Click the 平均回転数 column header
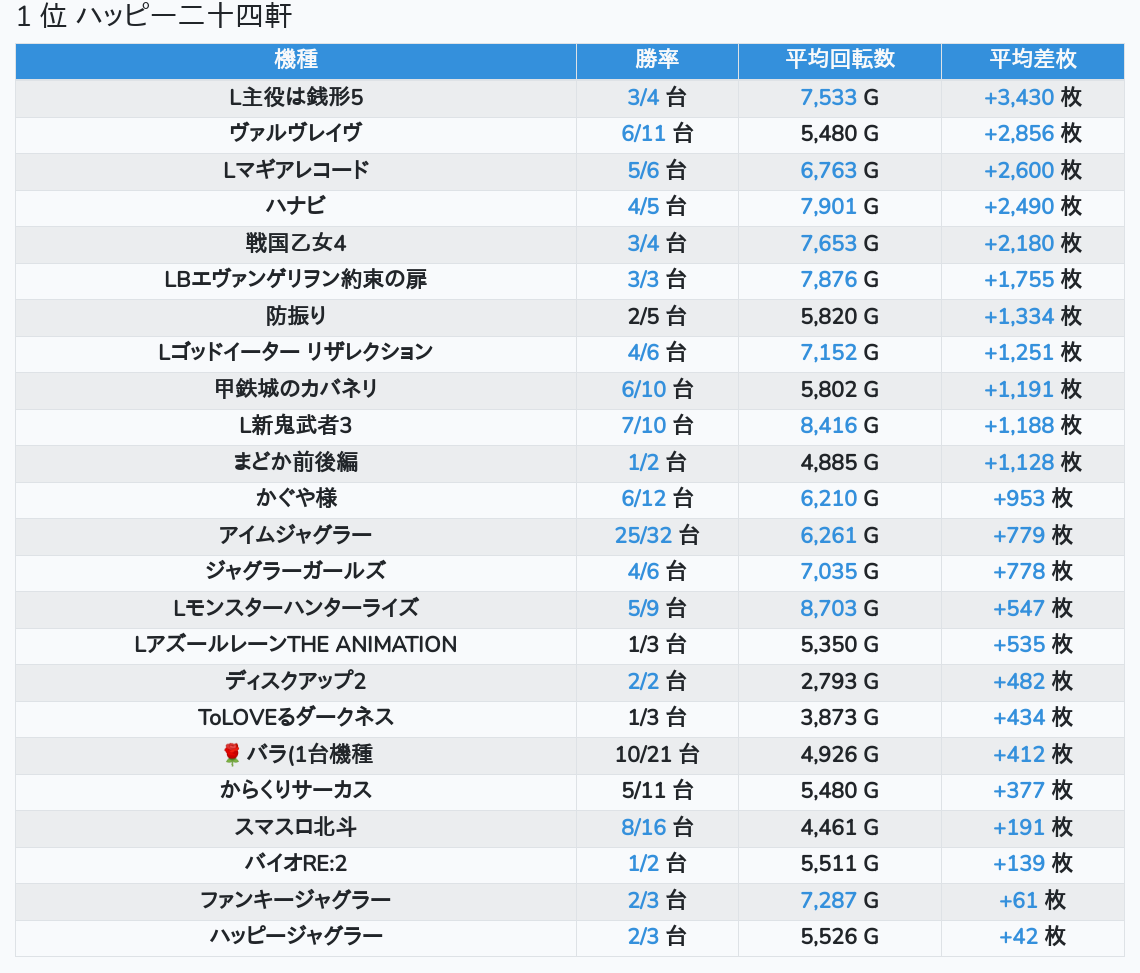Viewport: 1140px width, 973px height. tap(839, 59)
